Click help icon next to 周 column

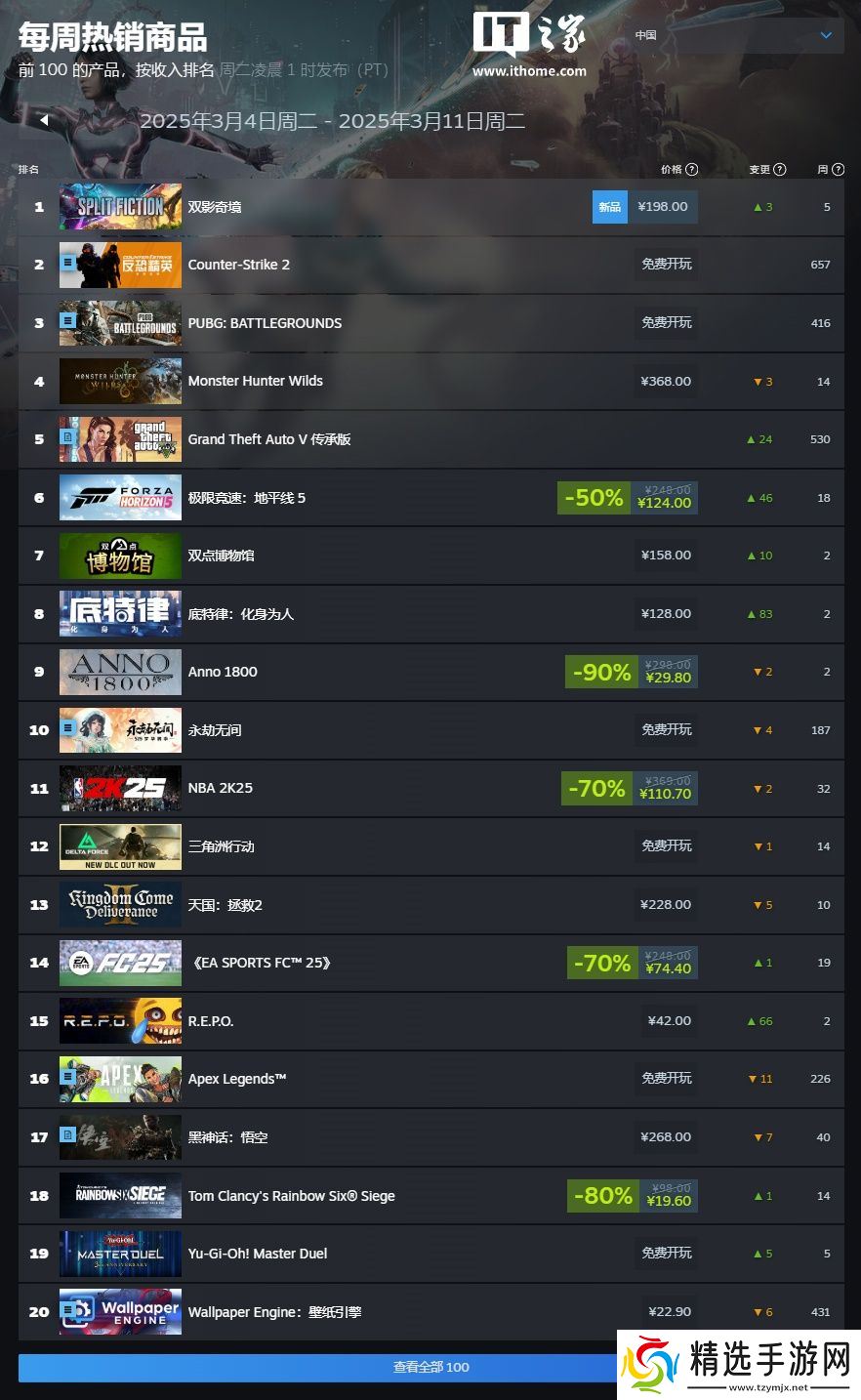coord(838,169)
